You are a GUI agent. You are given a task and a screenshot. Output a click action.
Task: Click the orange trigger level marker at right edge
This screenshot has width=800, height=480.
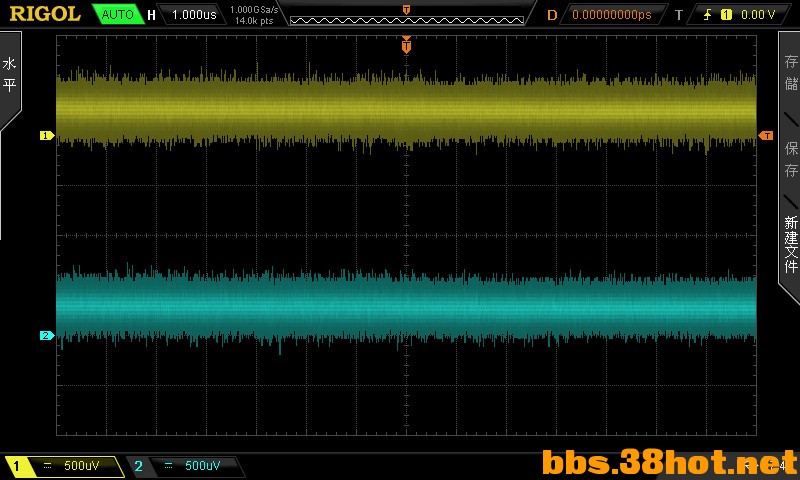coord(766,136)
